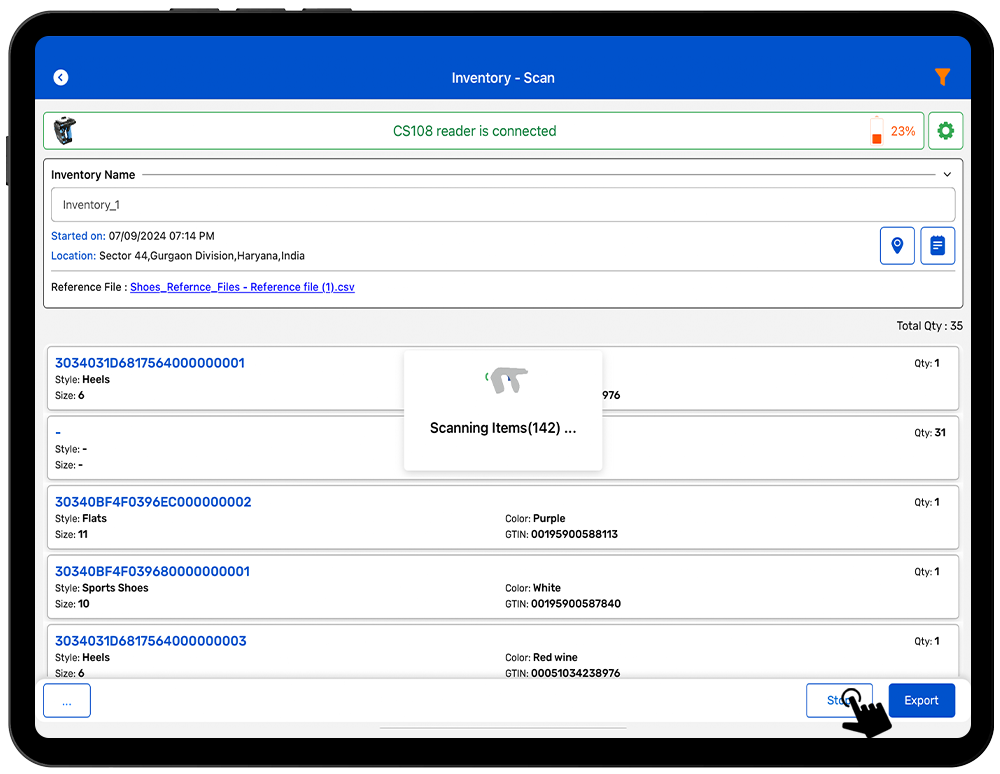Select tag 3034031D6817564000000003 item
Screen dimensions: 1000x774
pos(150,641)
